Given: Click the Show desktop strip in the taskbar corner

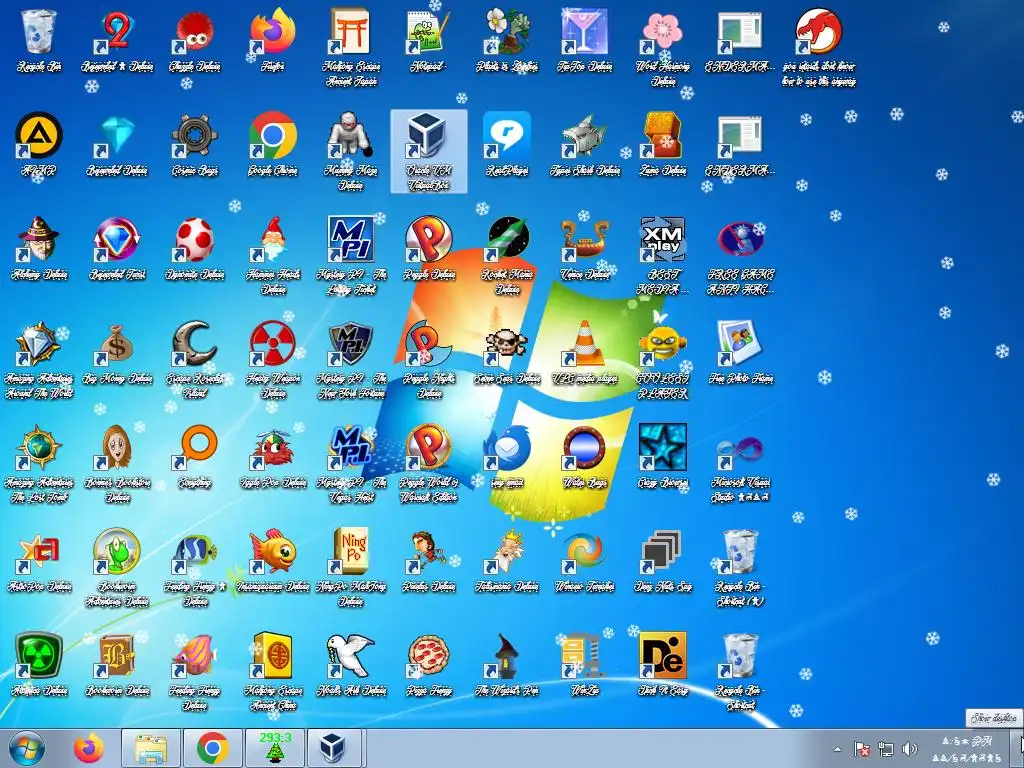Looking at the screenshot, I should (x=1019, y=748).
